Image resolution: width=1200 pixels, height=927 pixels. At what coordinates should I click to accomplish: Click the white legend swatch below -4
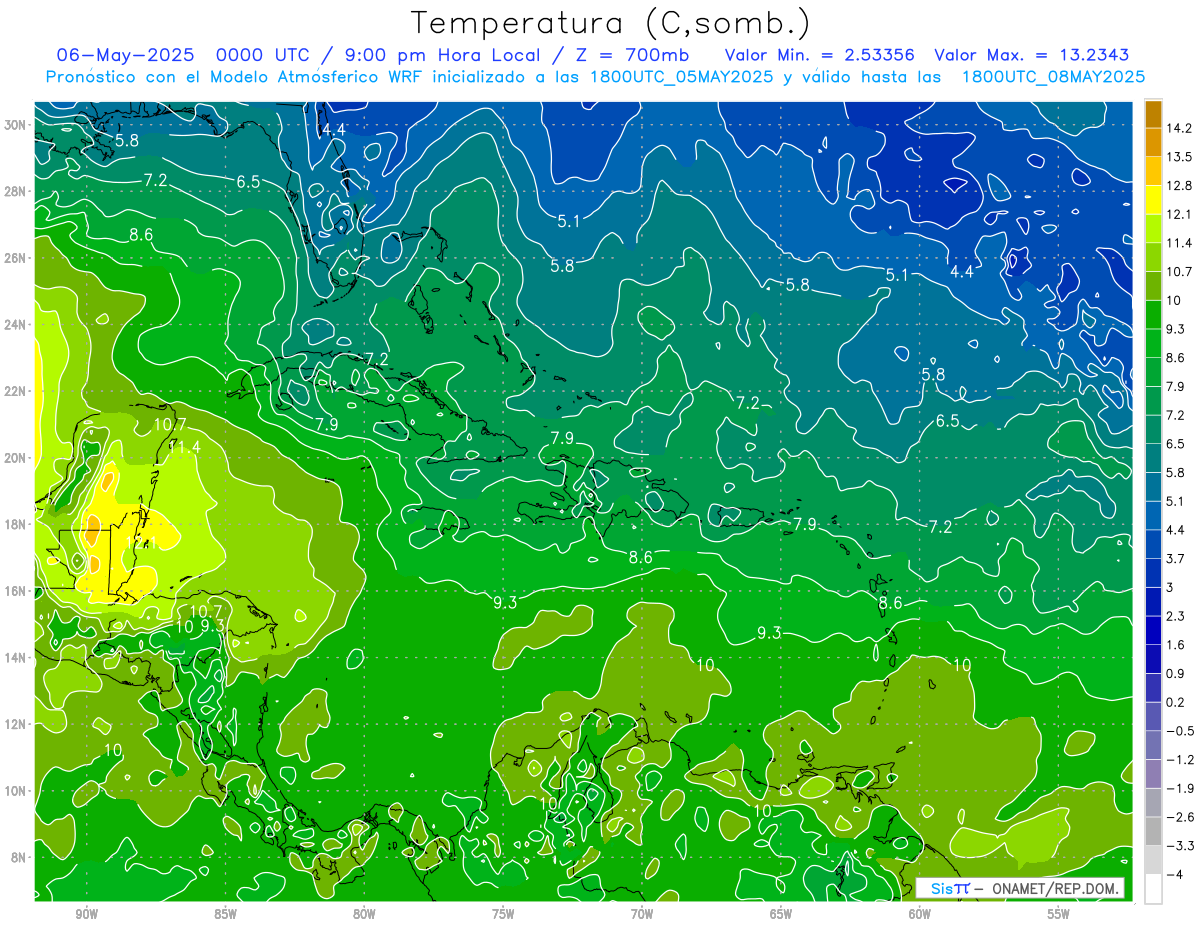(x=1153, y=888)
